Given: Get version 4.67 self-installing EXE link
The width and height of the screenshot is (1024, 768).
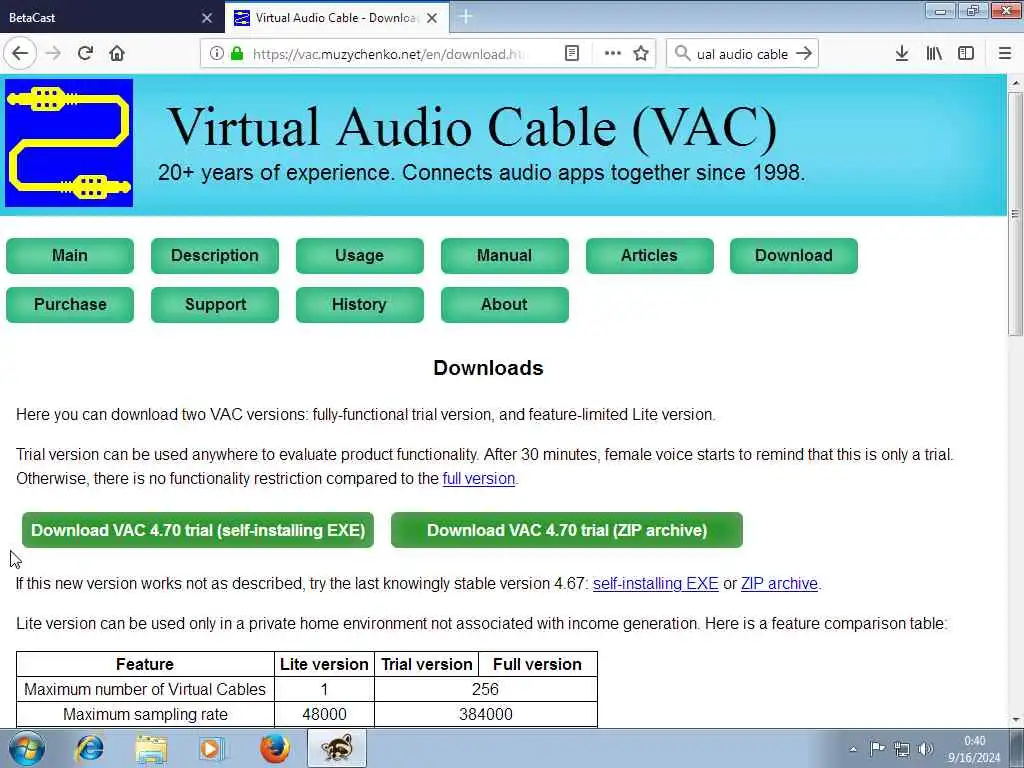Looking at the screenshot, I should [656, 584].
